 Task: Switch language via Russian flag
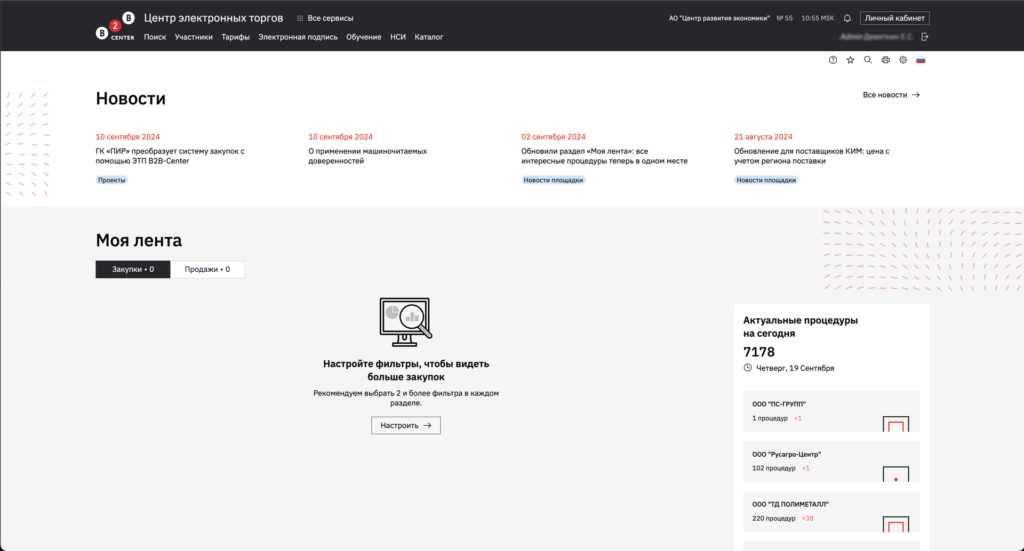tap(920, 60)
